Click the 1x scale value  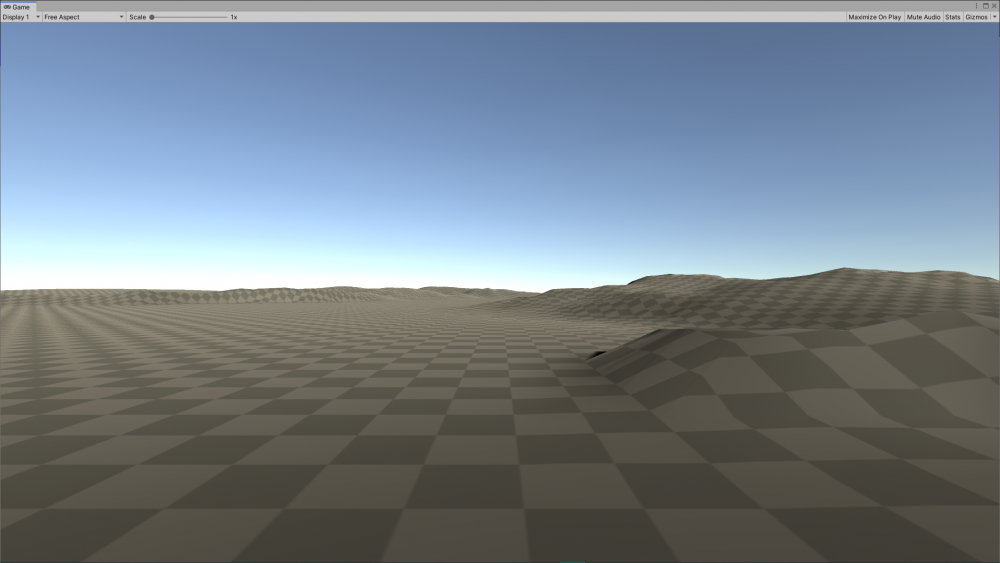point(234,17)
